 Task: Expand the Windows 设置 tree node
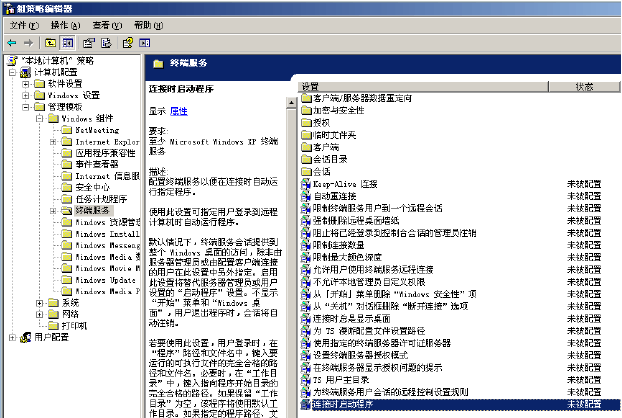26,95
